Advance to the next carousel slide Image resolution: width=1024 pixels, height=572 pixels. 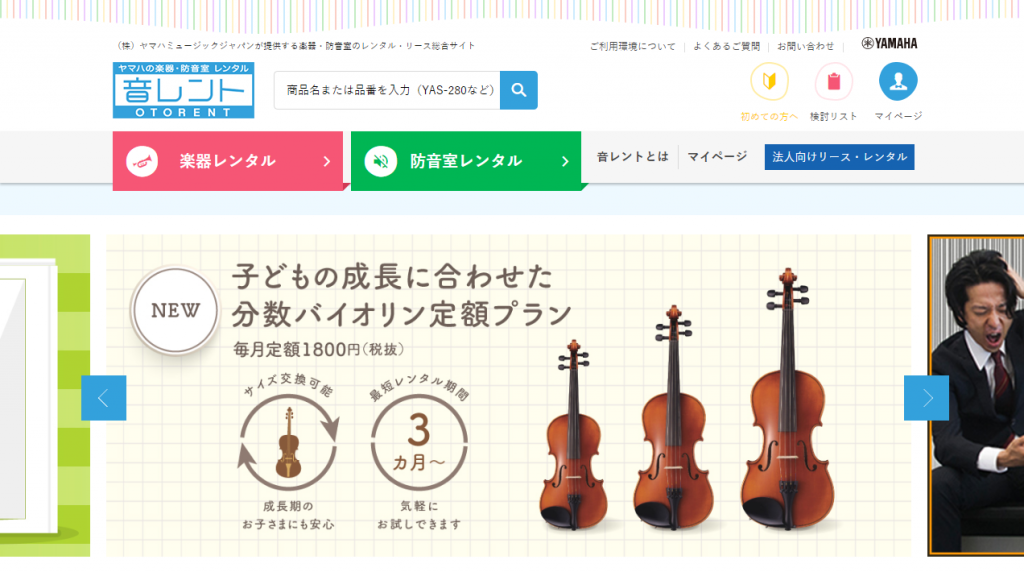[x=926, y=398]
